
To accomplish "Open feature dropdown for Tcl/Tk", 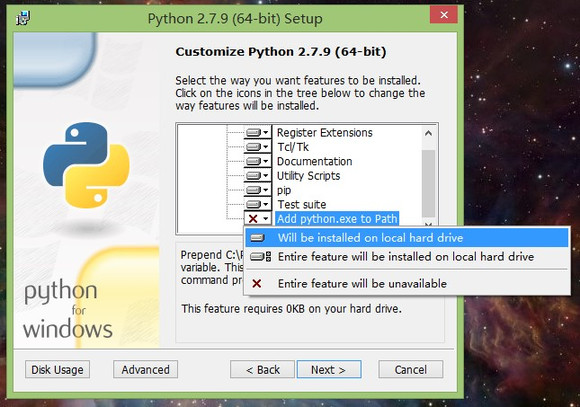I will pyautogui.click(x=257, y=147).
